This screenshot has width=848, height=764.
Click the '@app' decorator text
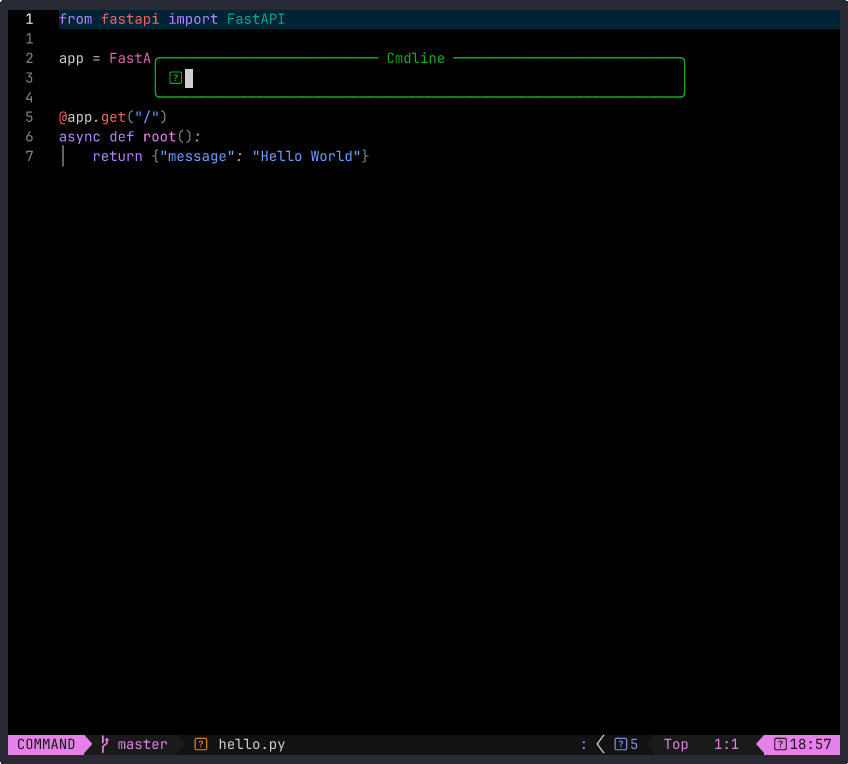pos(76,117)
